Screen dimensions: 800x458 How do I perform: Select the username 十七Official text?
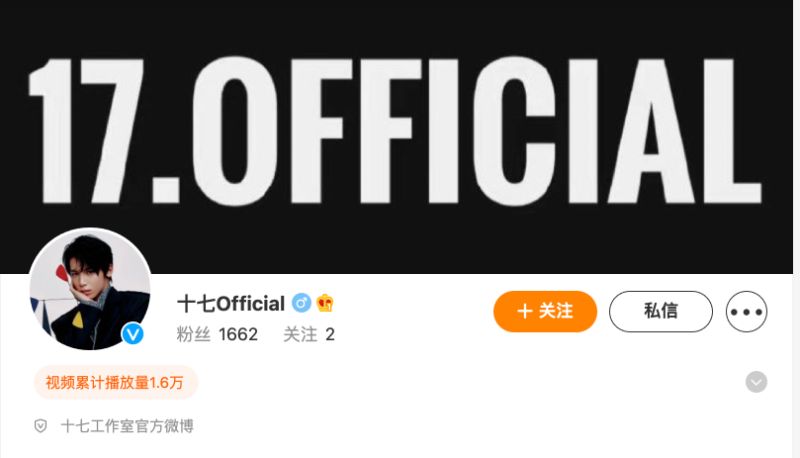tap(231, 304)
